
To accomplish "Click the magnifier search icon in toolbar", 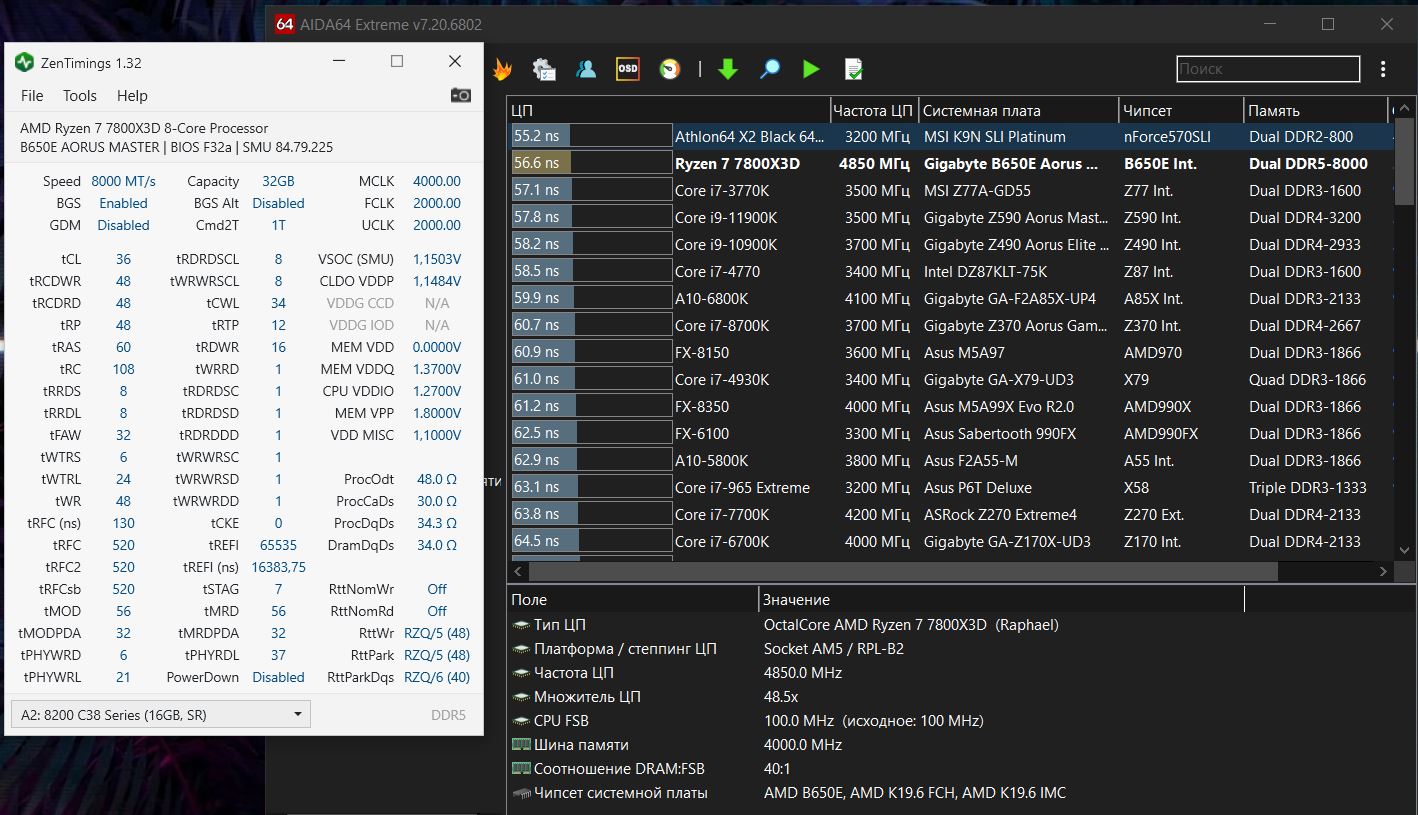I will (770, 69).
